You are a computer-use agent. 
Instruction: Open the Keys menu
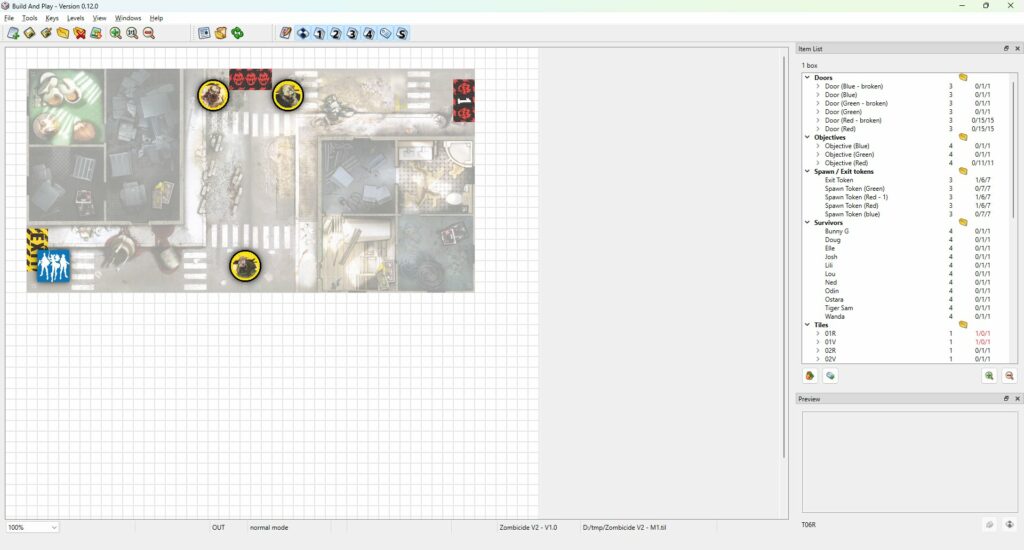52,18
